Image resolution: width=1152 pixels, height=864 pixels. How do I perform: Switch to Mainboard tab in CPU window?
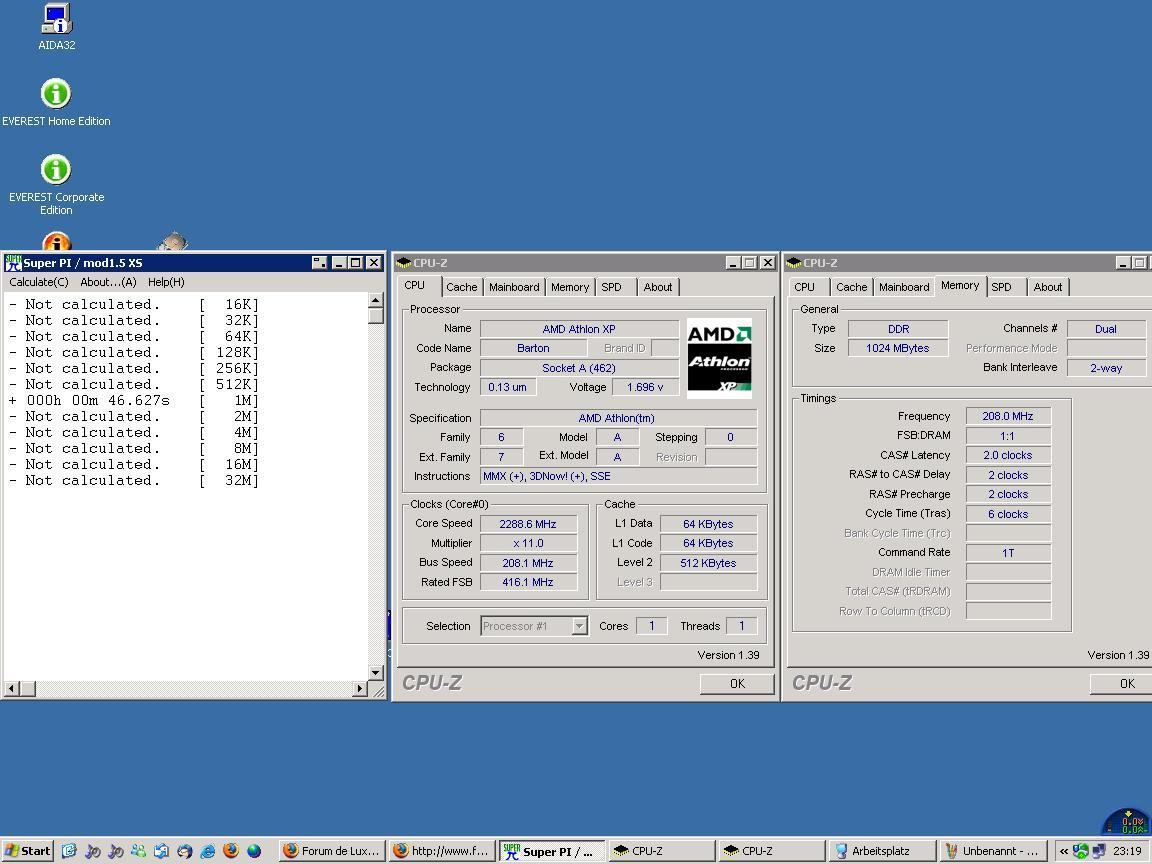(x=514, y=287)
